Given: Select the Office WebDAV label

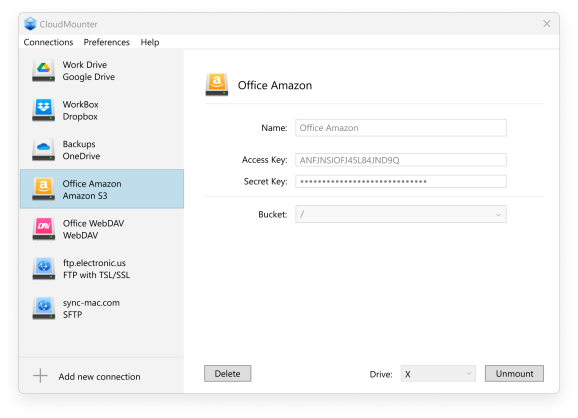Looking at the screenshot, I should (93, 223).
